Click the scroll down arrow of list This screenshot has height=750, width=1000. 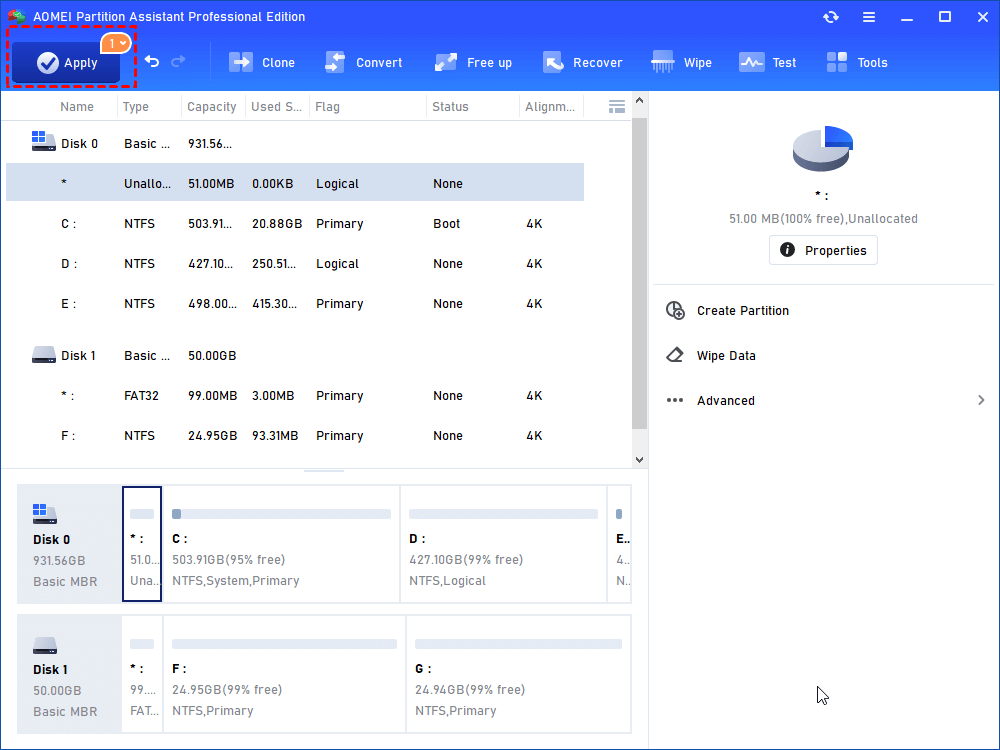click(x=640, y=459)
